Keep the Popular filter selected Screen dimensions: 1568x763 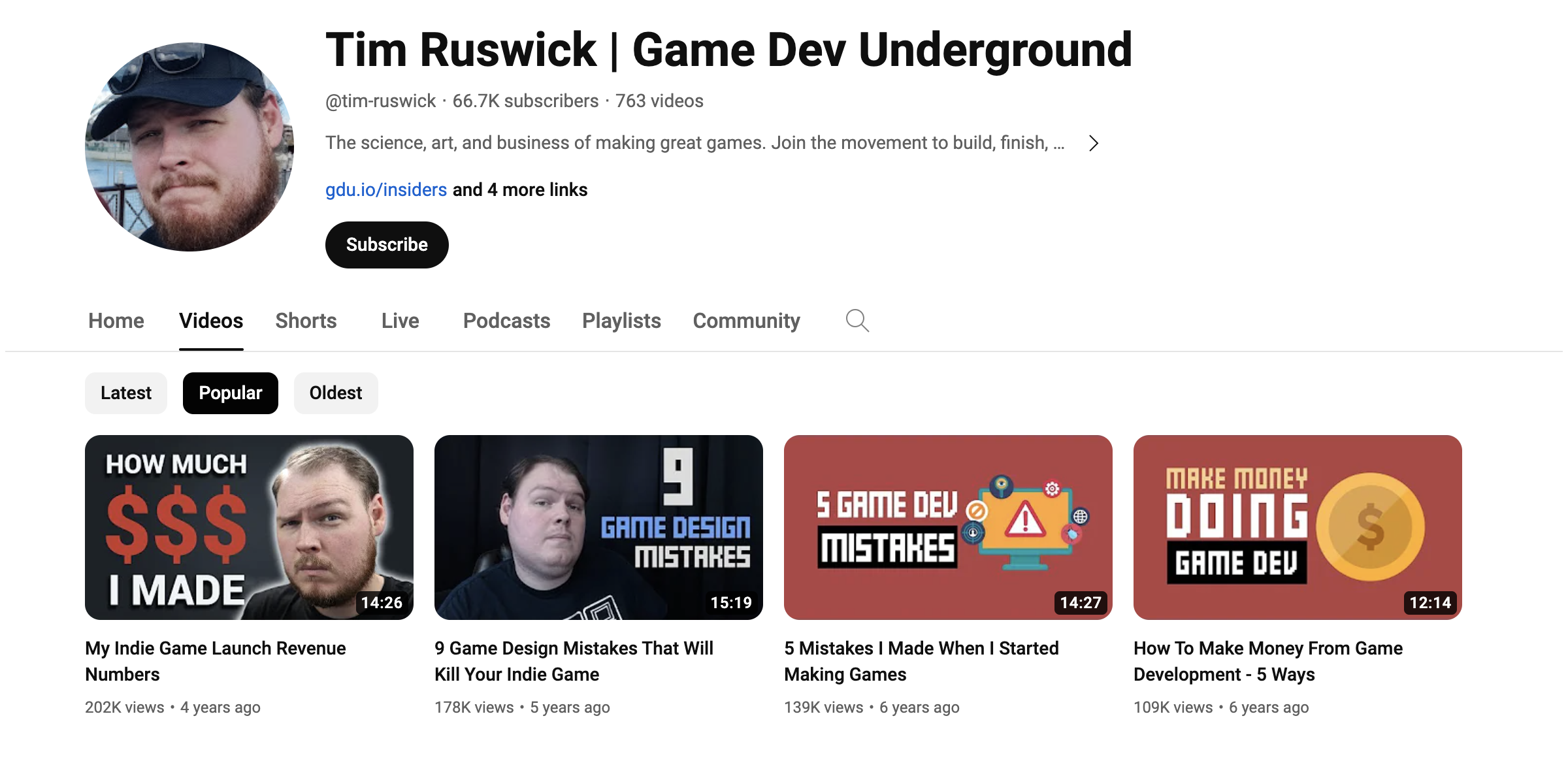(x=230, y=393)
